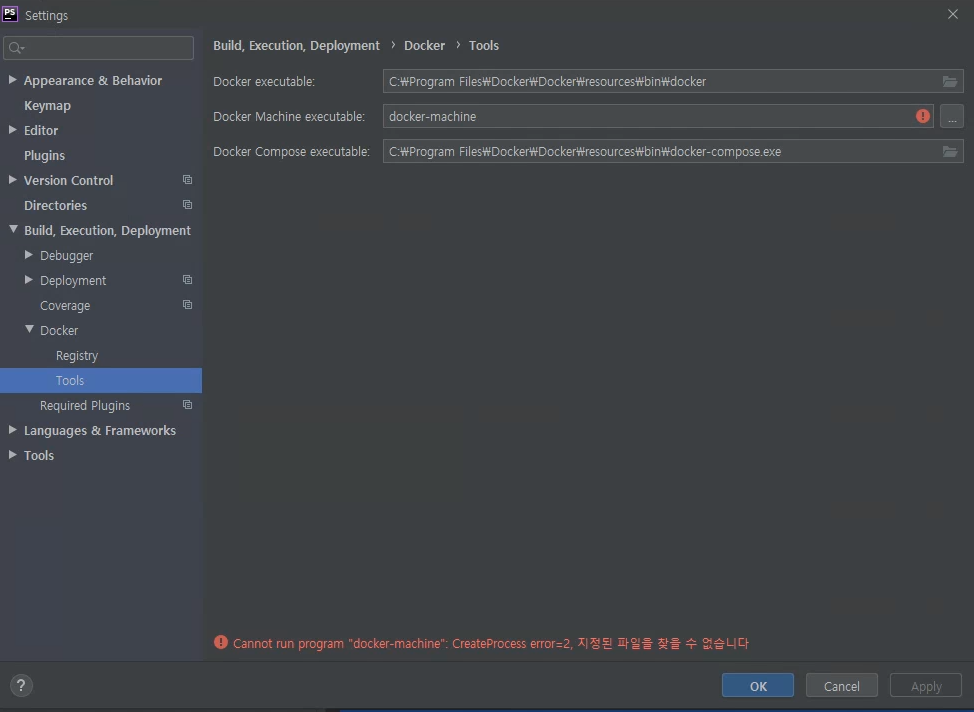Click the project-level icon beside Directories
This screenshot has height=712, width=974.
click(x=187, y=204)
